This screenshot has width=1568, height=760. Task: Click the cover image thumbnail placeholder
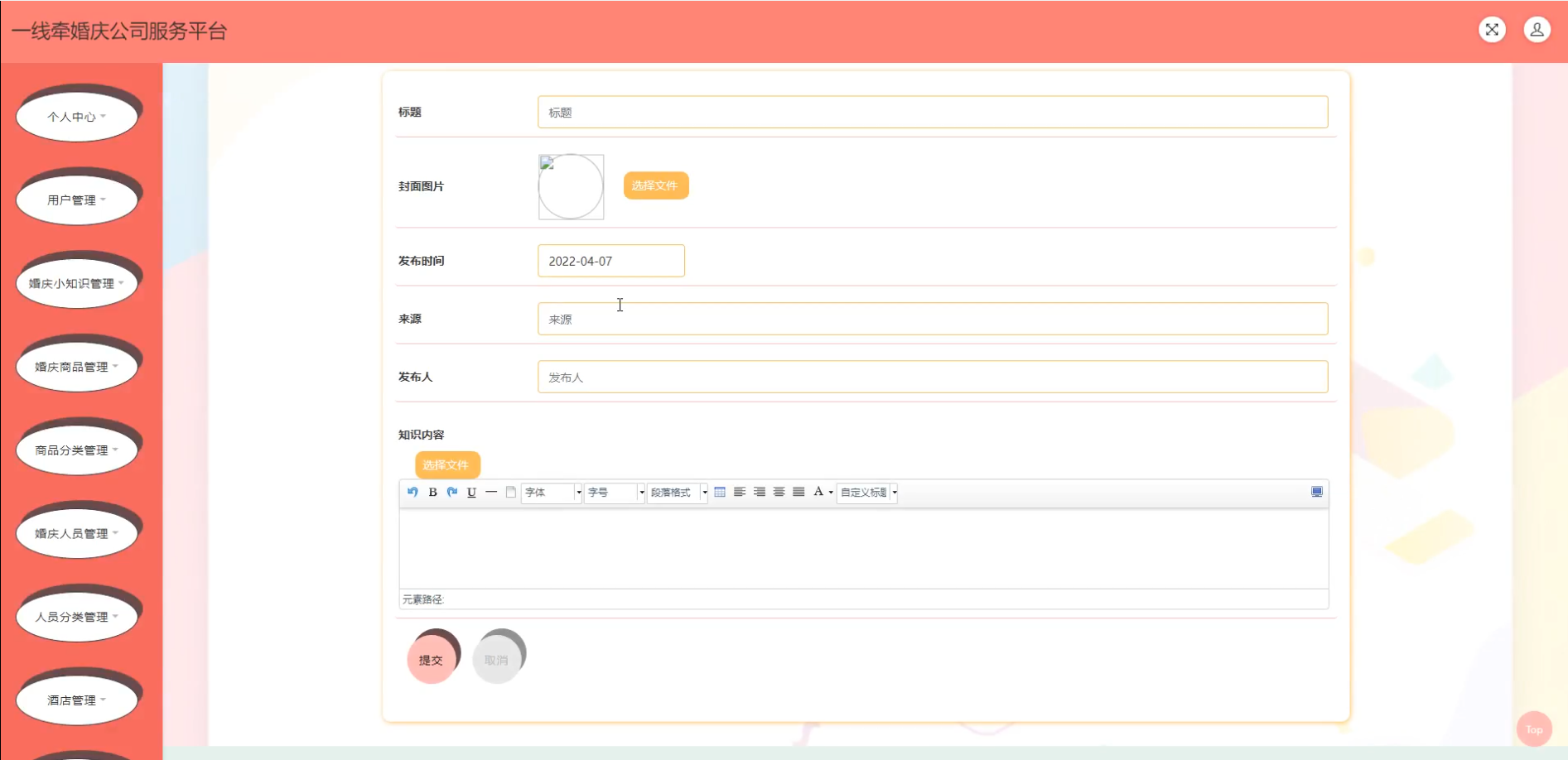(571, 186)
